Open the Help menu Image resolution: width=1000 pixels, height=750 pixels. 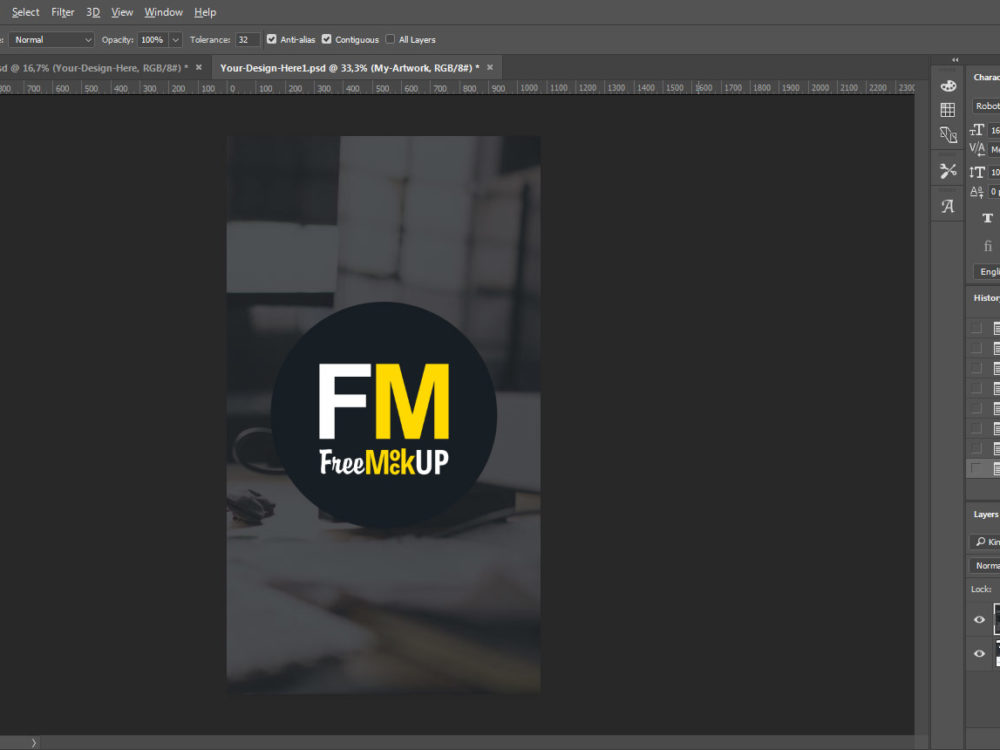(205, 12)
